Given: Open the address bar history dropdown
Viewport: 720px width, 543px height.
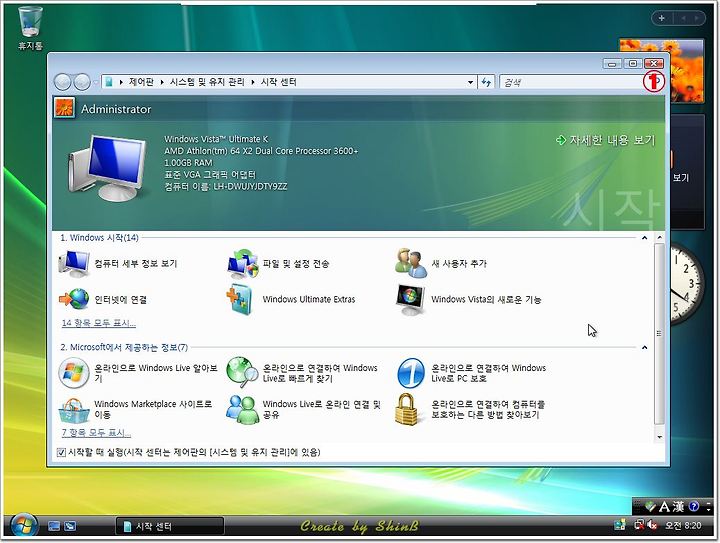Looking at the screenshot, I should pos(470,83).
